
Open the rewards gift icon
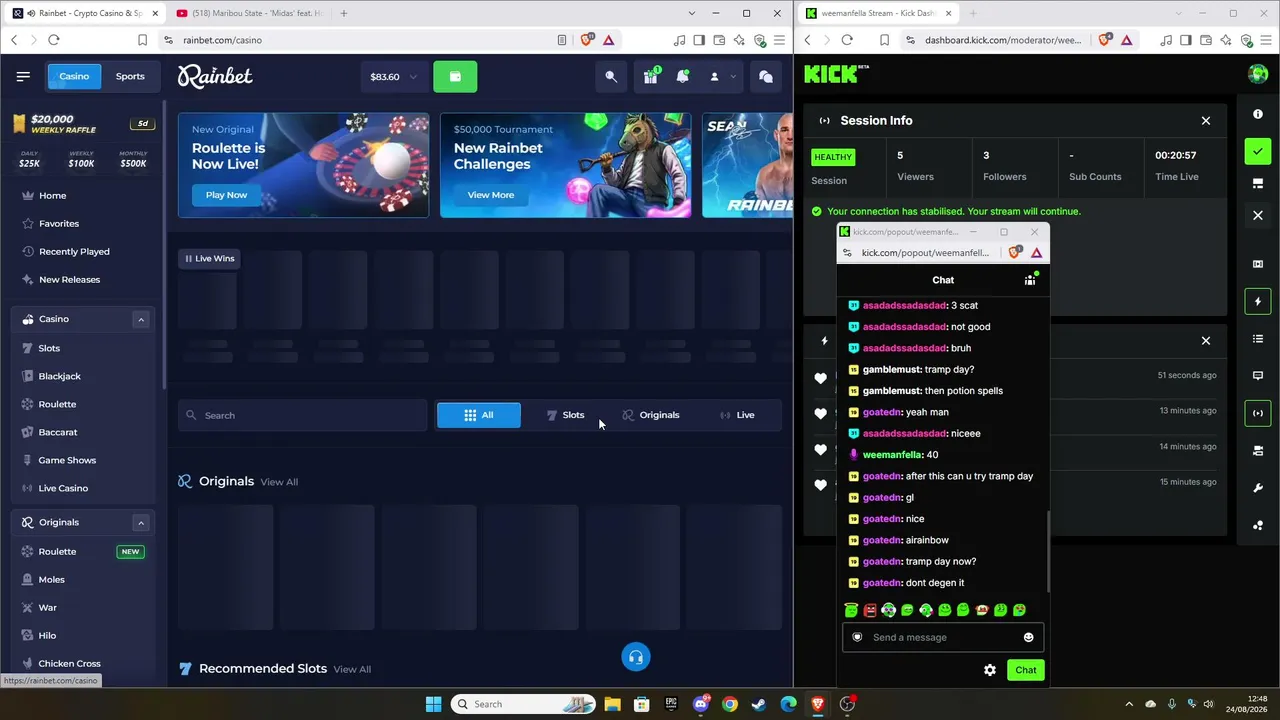[651, 77]
